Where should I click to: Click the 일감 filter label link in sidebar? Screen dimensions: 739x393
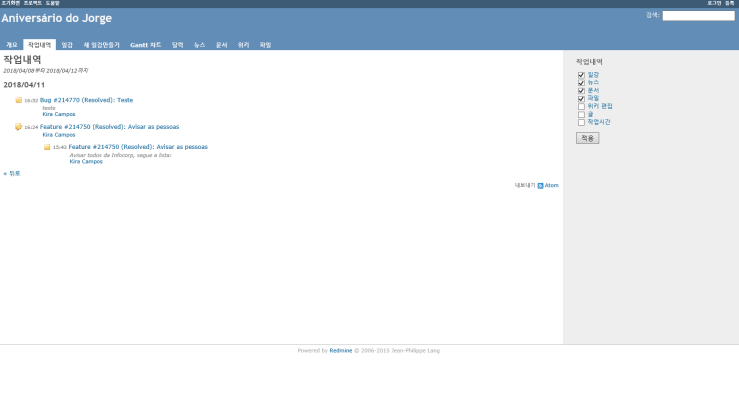(593, 75)
